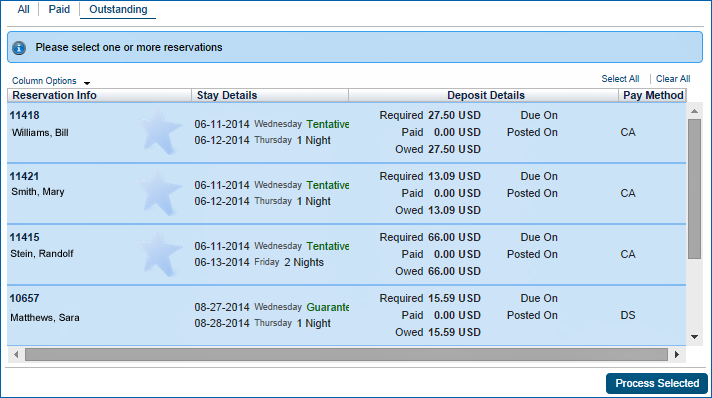Screen dimensions: 712x398
Task: Click guest name Stein, Randolf
Action: coord(42,254)
